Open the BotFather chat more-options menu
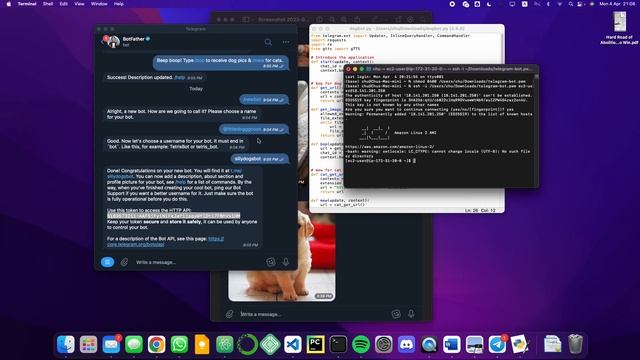Image resolution: width=640 pixels, height=360 pixels. click(x=286, y=42)
